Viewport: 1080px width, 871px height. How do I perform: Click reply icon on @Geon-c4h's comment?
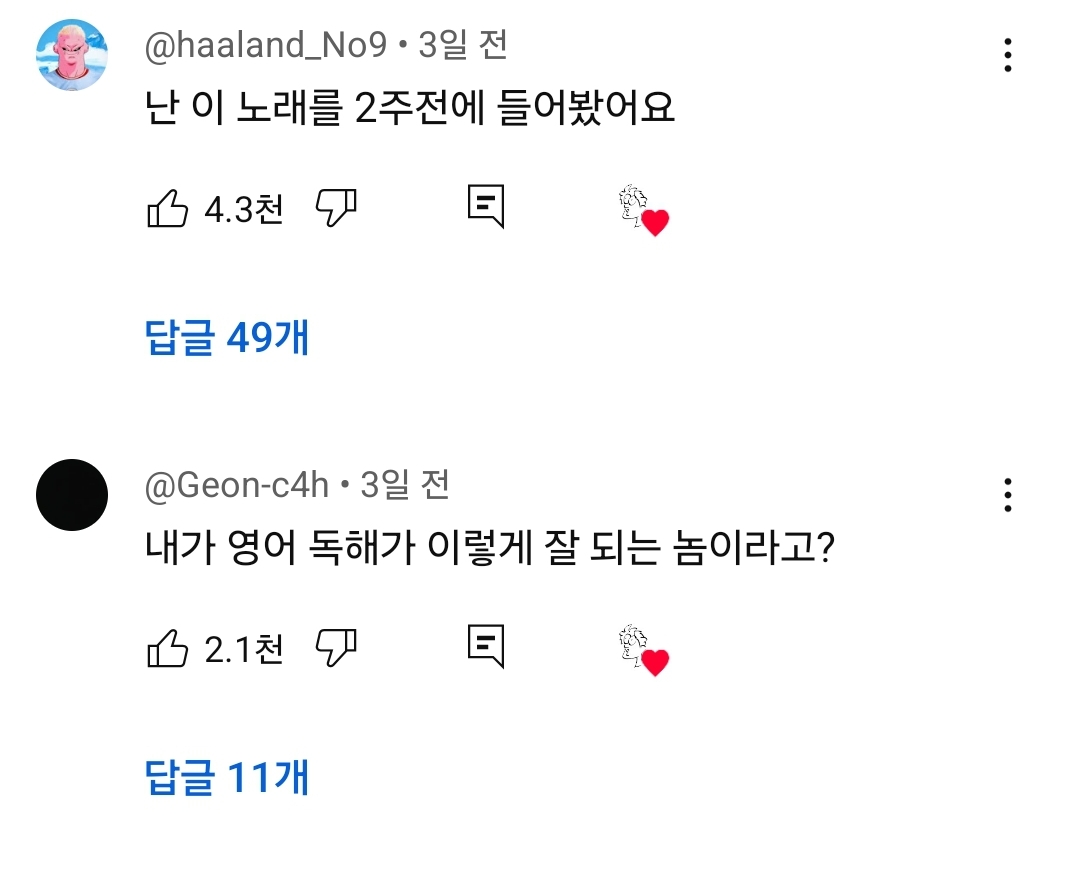[486, 647]
